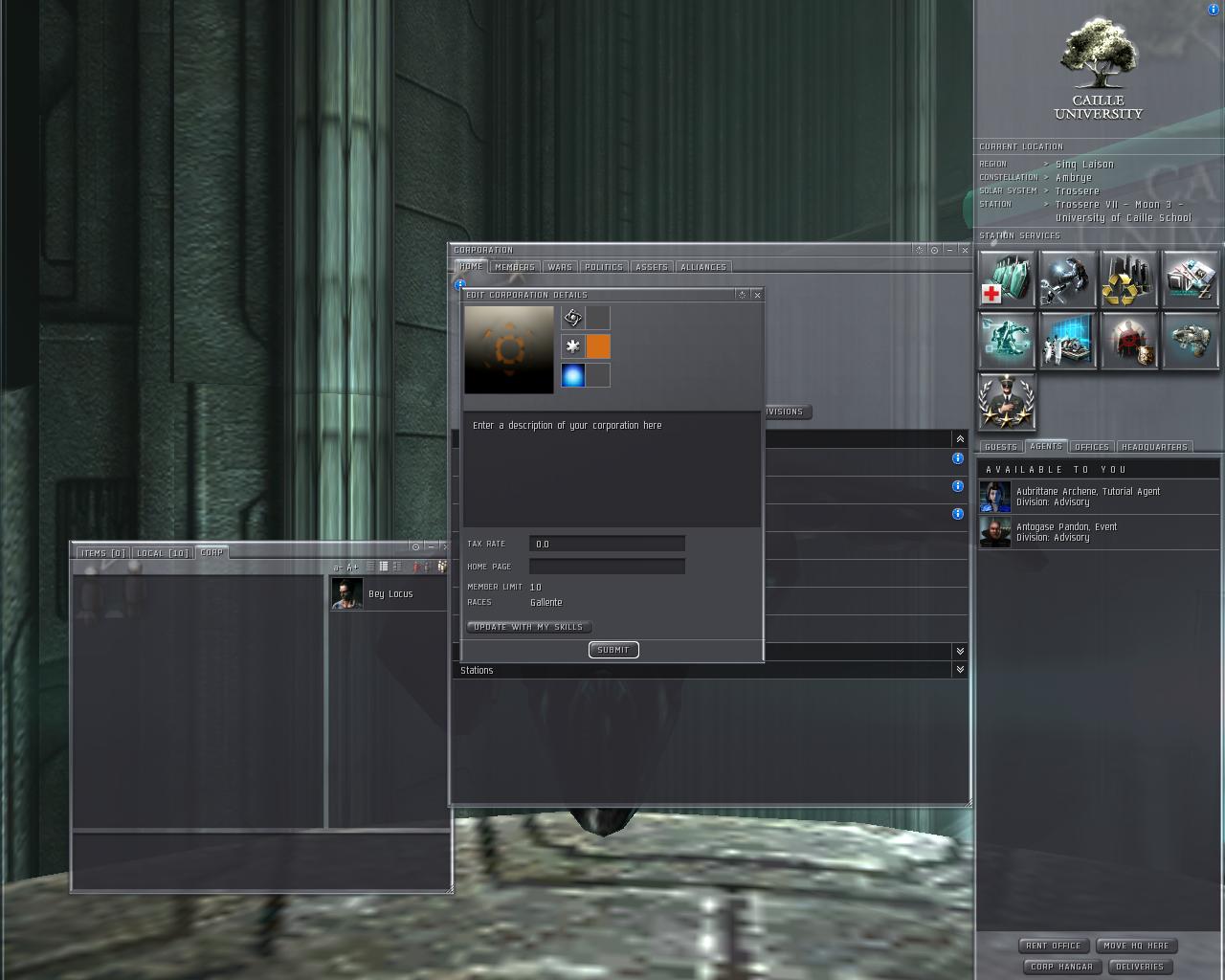Open the Alliances tab
The image size is (1225, 980).
click(703, 267)
